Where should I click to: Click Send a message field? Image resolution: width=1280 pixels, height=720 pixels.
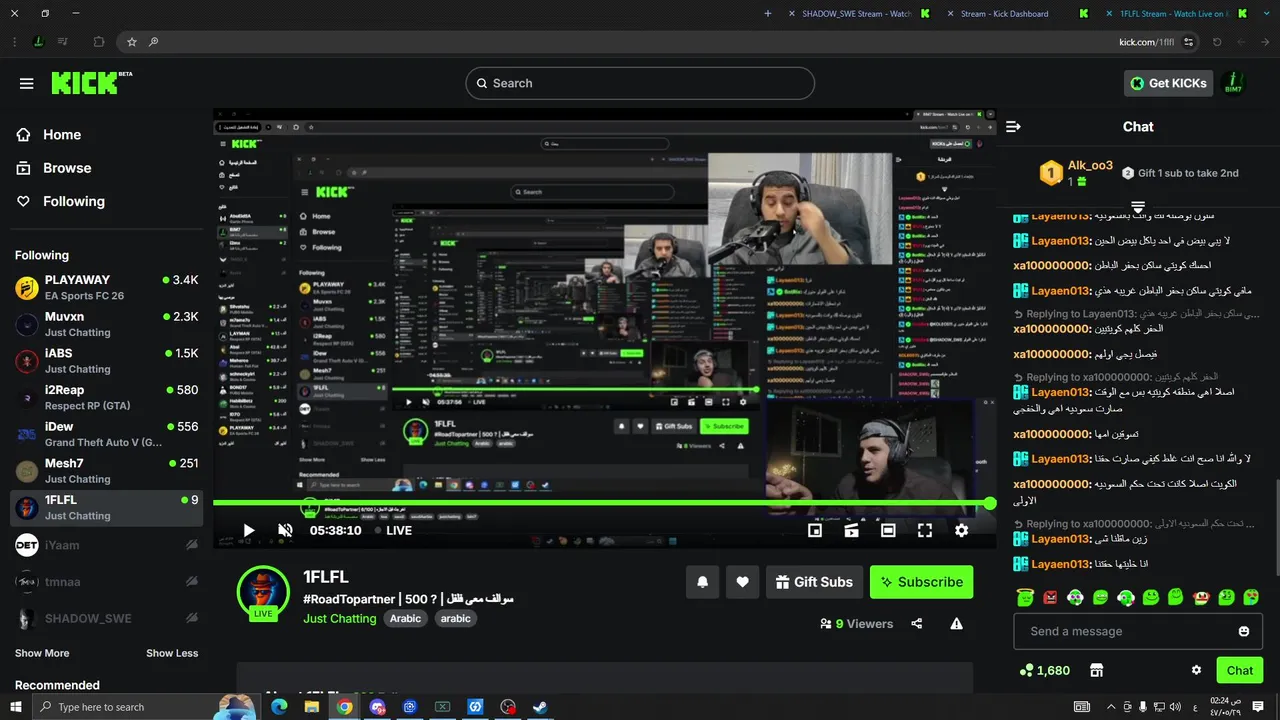1138,631
